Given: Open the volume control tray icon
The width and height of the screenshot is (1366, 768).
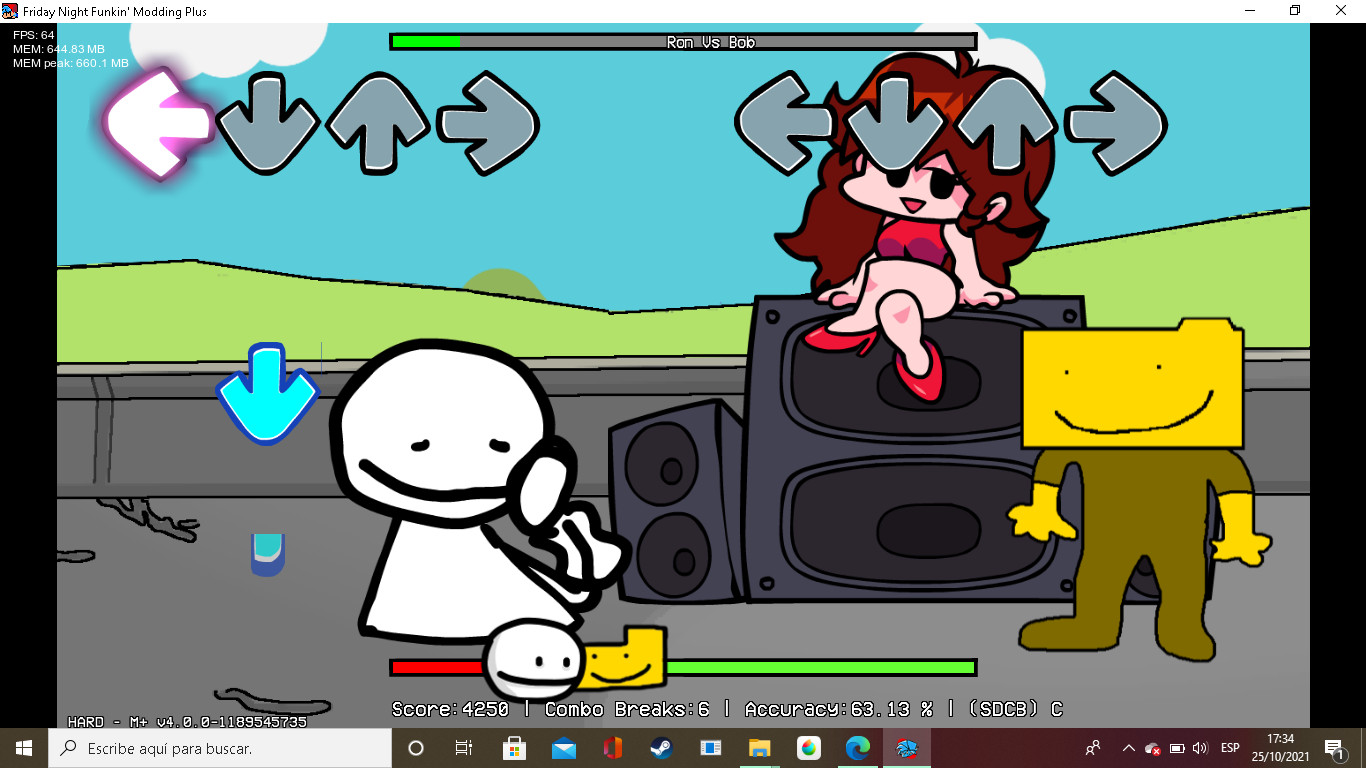Looking at the screenshot, I should point(1200,748).
